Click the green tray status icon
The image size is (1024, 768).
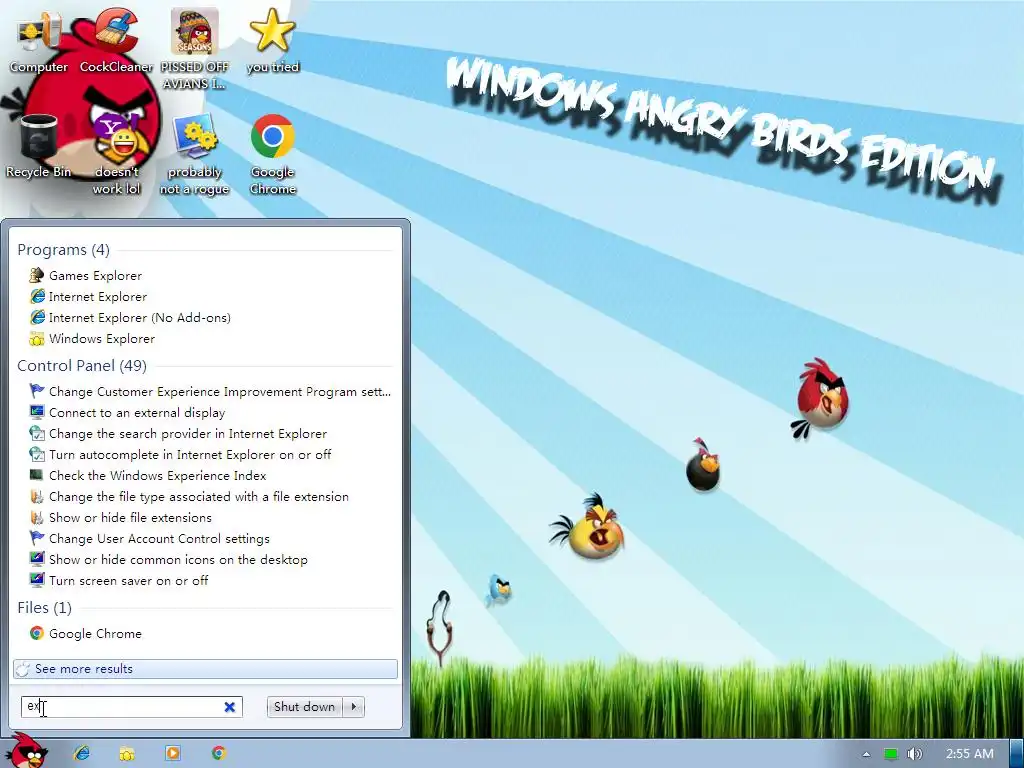(x=891, y=754)
